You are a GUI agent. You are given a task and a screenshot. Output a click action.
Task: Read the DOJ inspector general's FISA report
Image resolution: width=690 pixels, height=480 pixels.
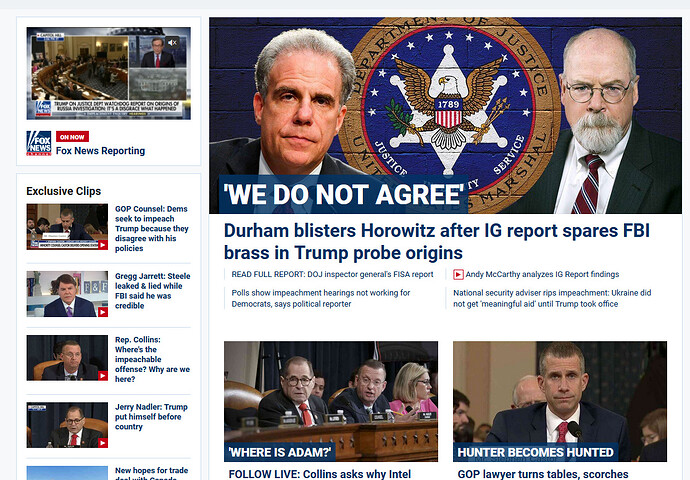tap(332, 275)
